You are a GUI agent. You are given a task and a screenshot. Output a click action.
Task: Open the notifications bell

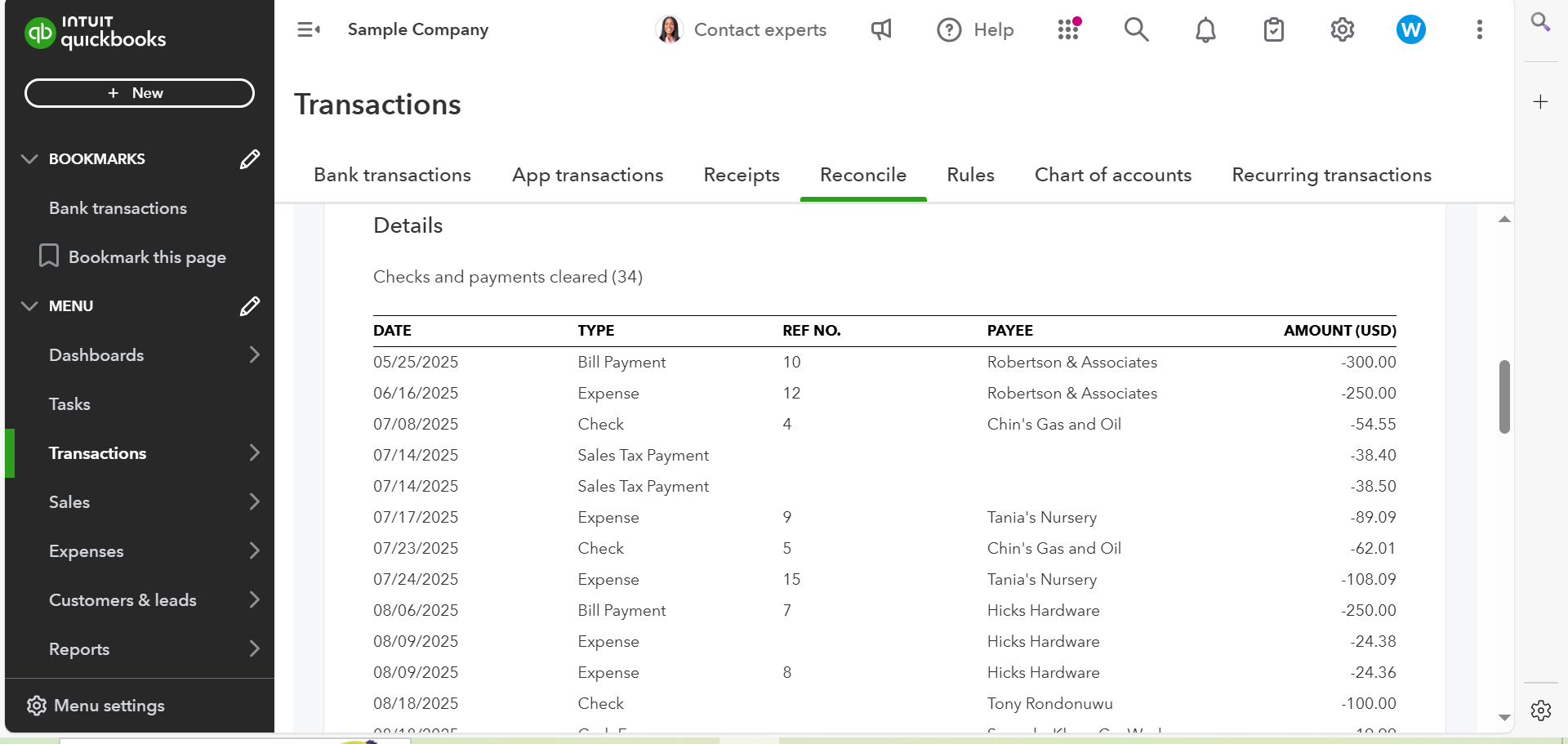(x=1205, y=30)
